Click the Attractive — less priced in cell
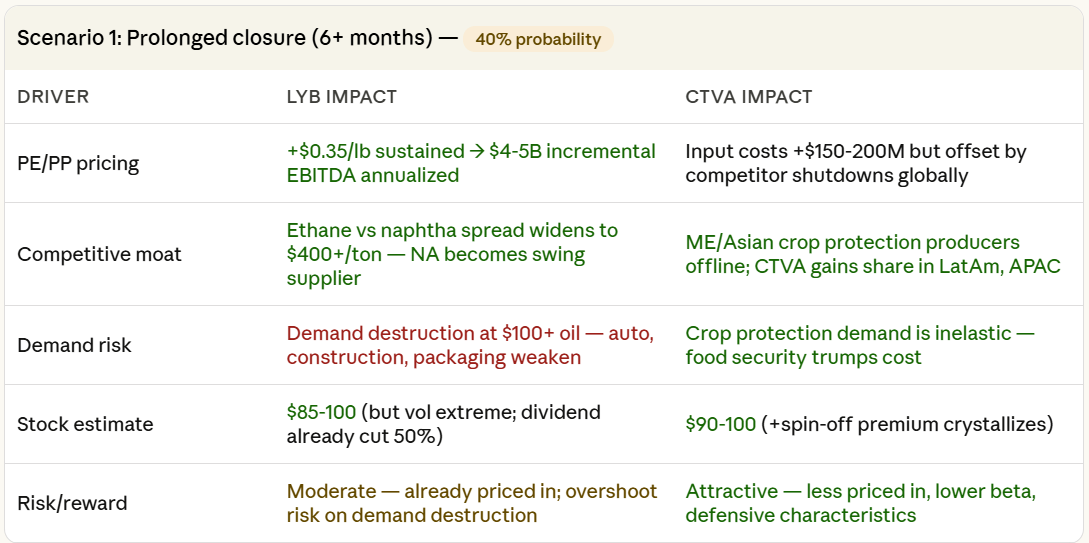This screenshot has width=1089, height=543. coord(860,503)
